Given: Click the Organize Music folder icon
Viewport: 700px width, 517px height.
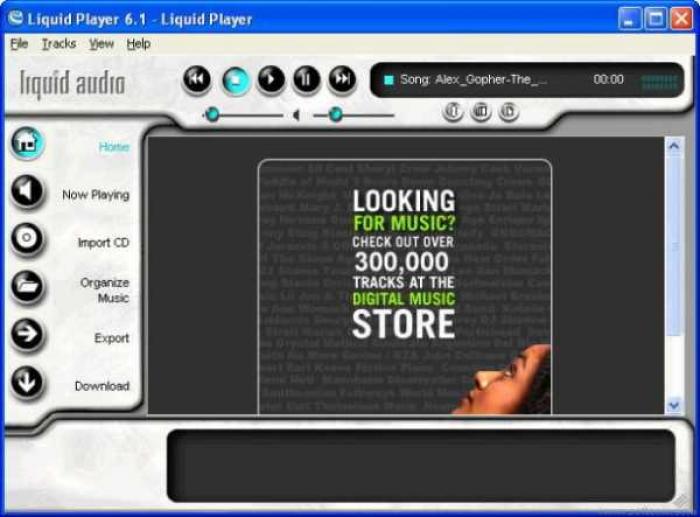Looking at the screenshot, I should click(x=27, y=287).
